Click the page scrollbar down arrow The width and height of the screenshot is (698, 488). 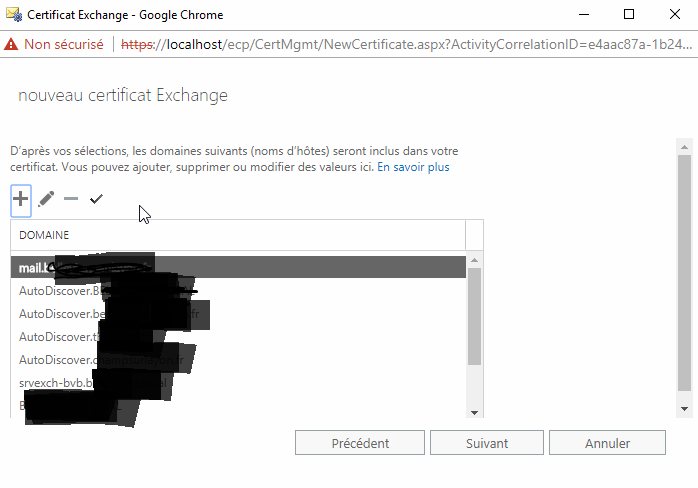point(685,409)
